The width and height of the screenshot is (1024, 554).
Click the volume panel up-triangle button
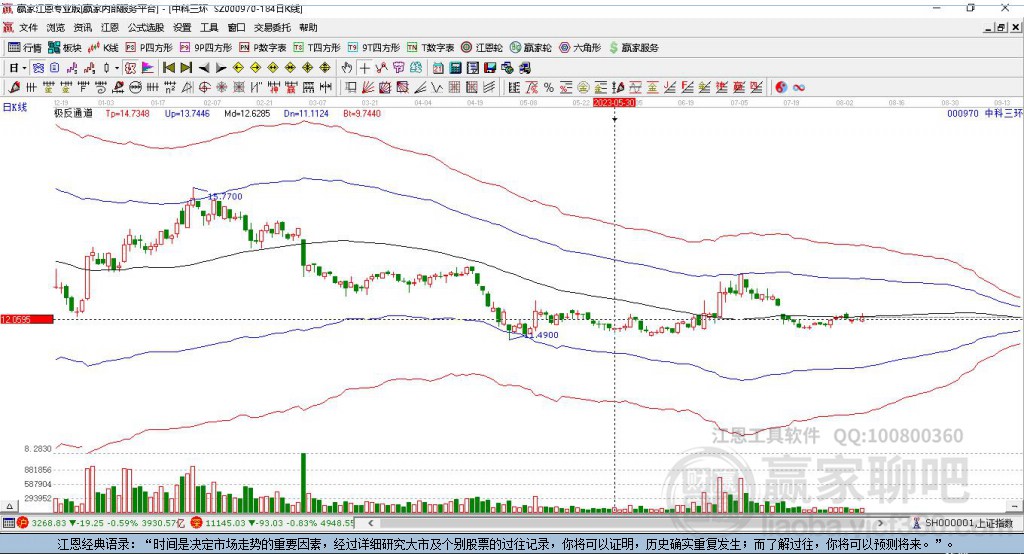click(x=9, y=506)
